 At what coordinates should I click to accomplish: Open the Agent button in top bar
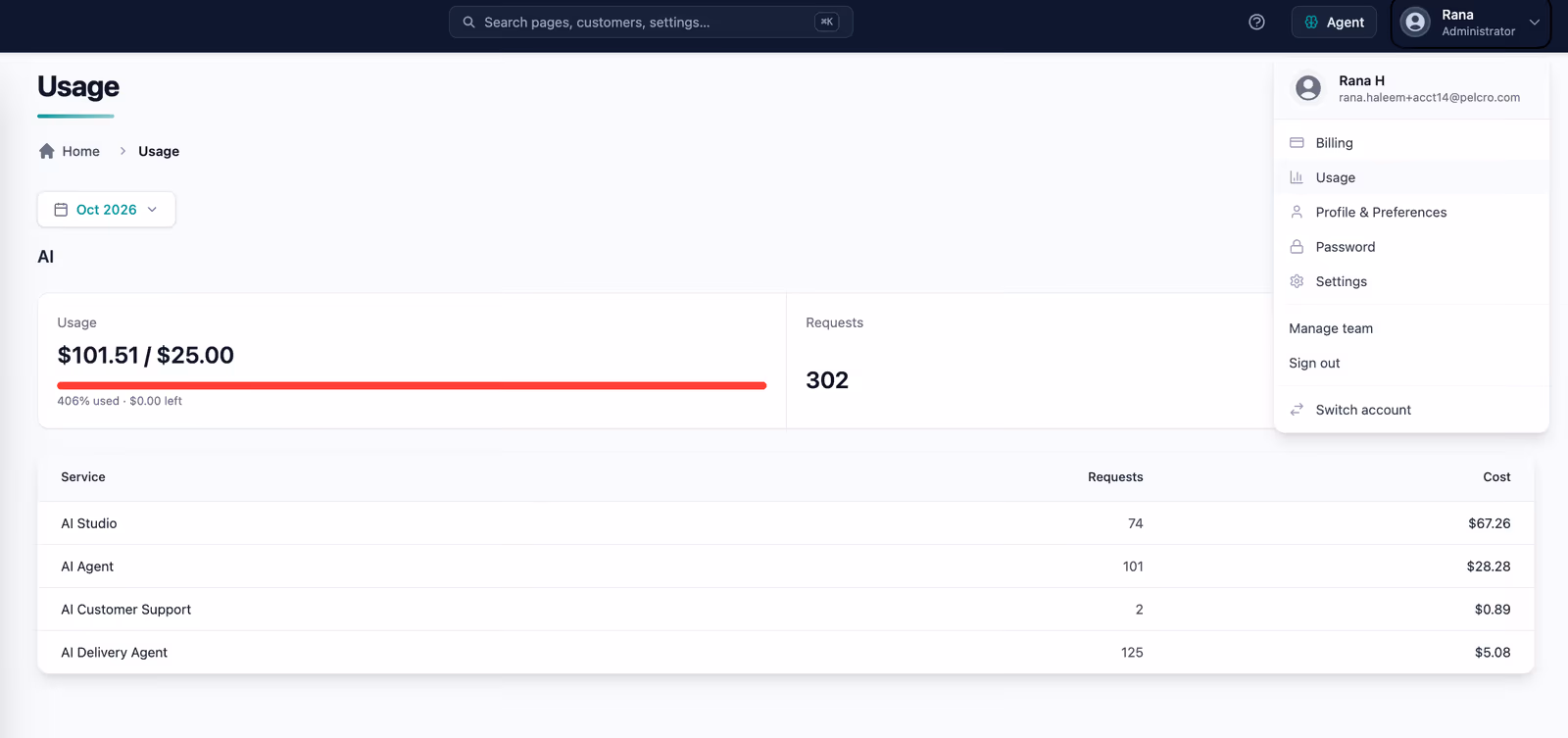tap(1334, 22)
